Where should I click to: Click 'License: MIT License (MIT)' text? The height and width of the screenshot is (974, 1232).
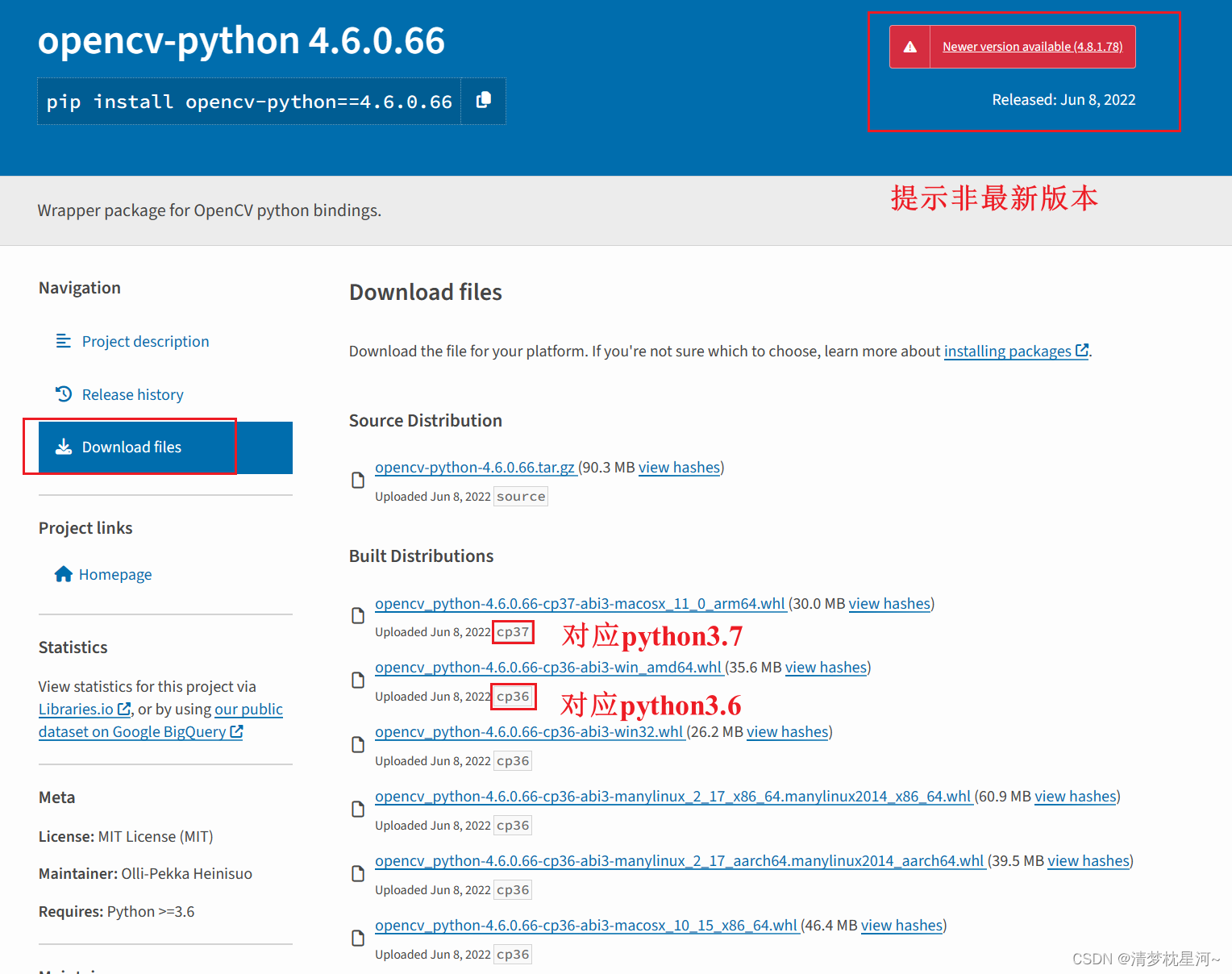coord(126,836)
